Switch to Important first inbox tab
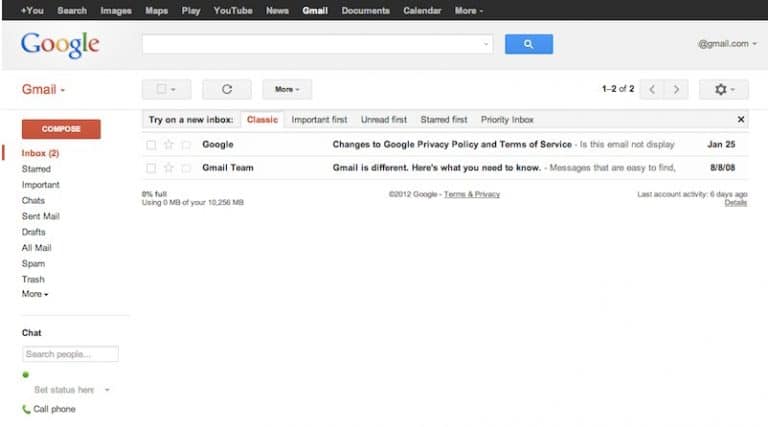This screenshot has height=427, width=768. tap(319, 119)
